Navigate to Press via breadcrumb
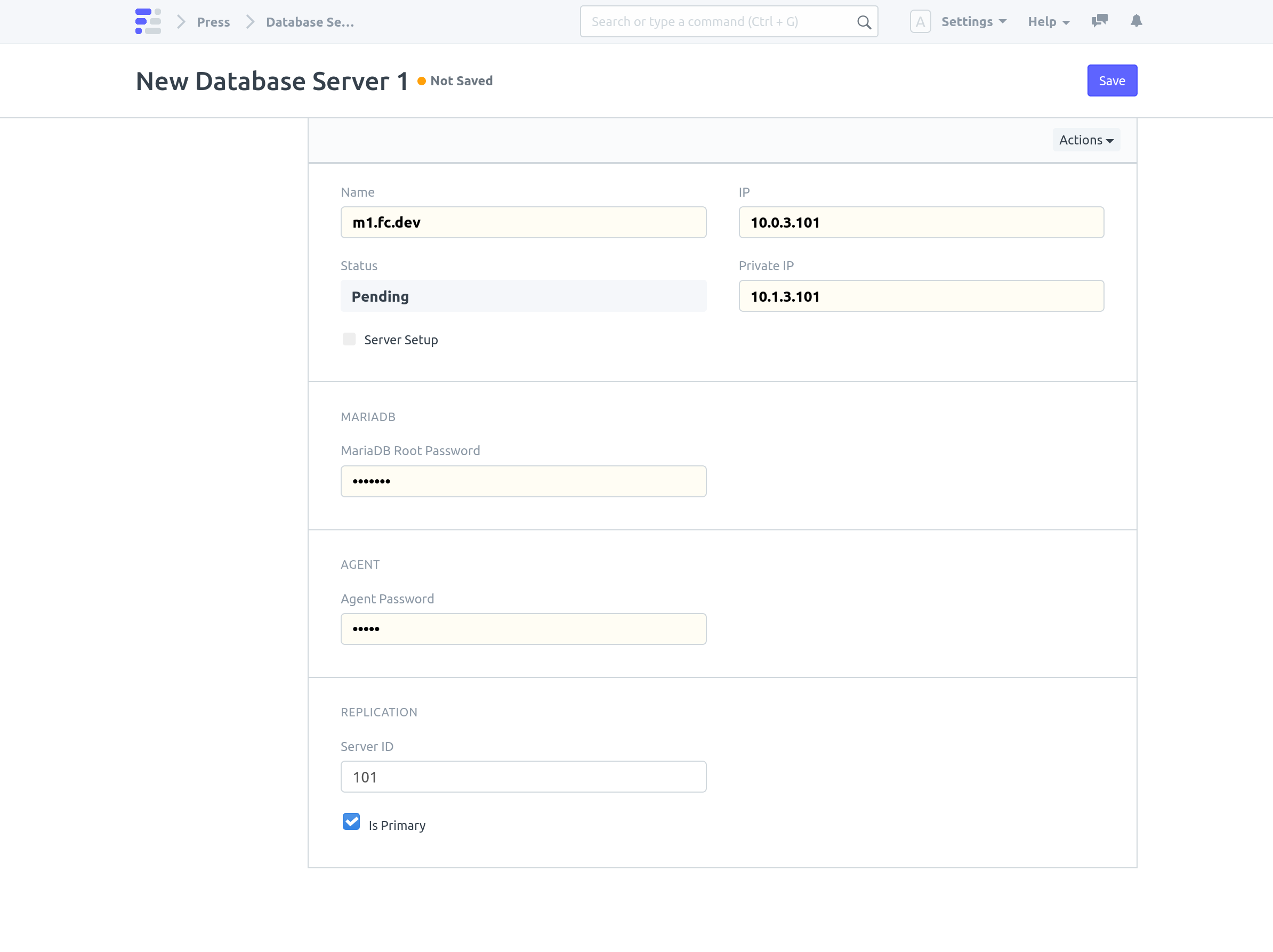 (x=213, y=22)
